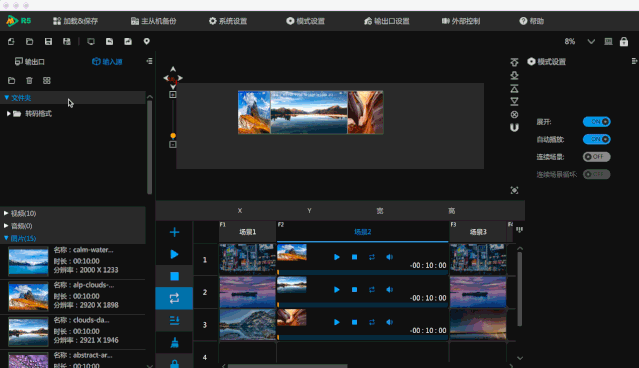Mute audio on layer row 1
Viewport: 639px width, 368px height.
pos(390,257)
